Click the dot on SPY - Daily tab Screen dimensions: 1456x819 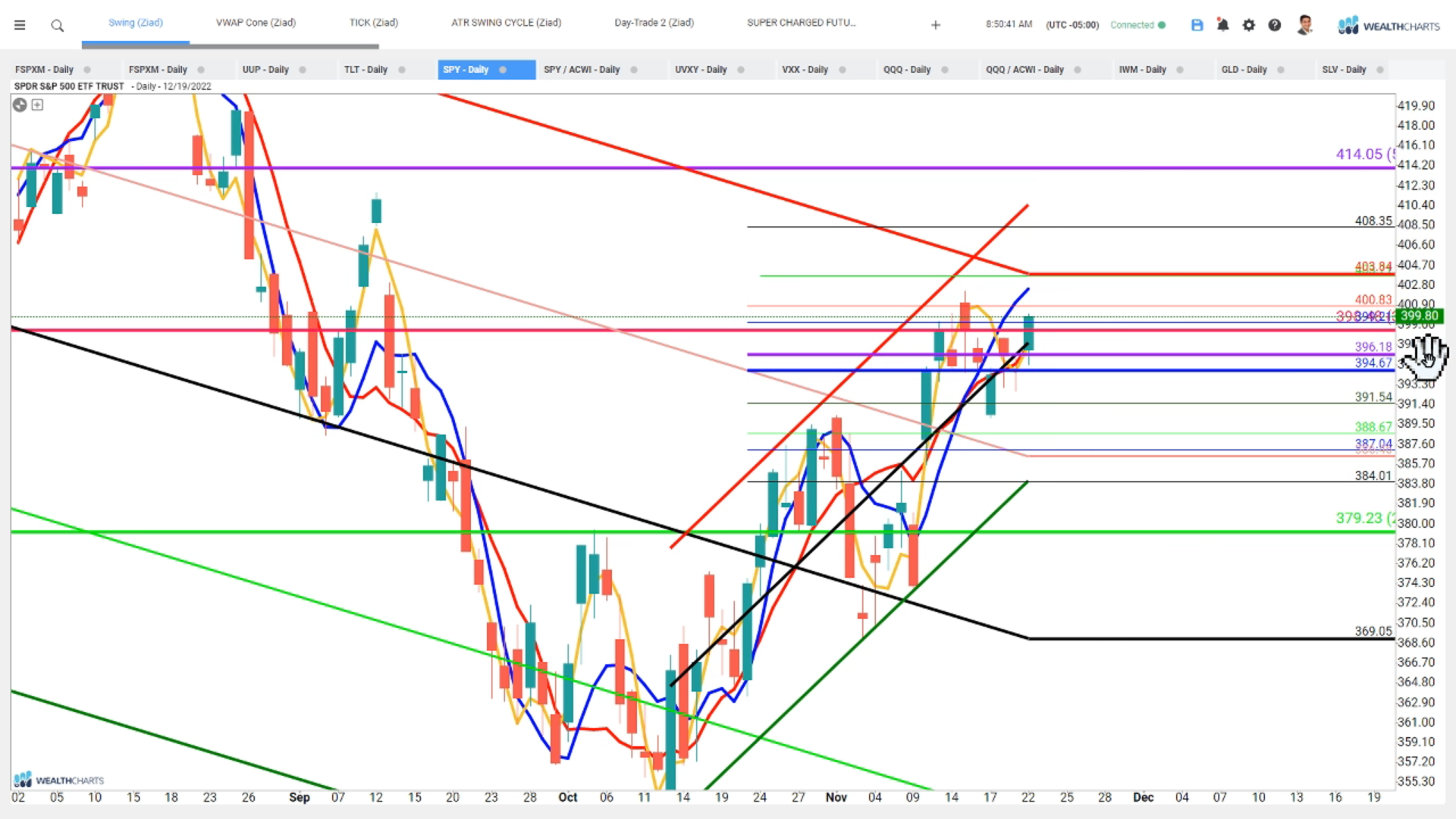[x=503, y=70]
